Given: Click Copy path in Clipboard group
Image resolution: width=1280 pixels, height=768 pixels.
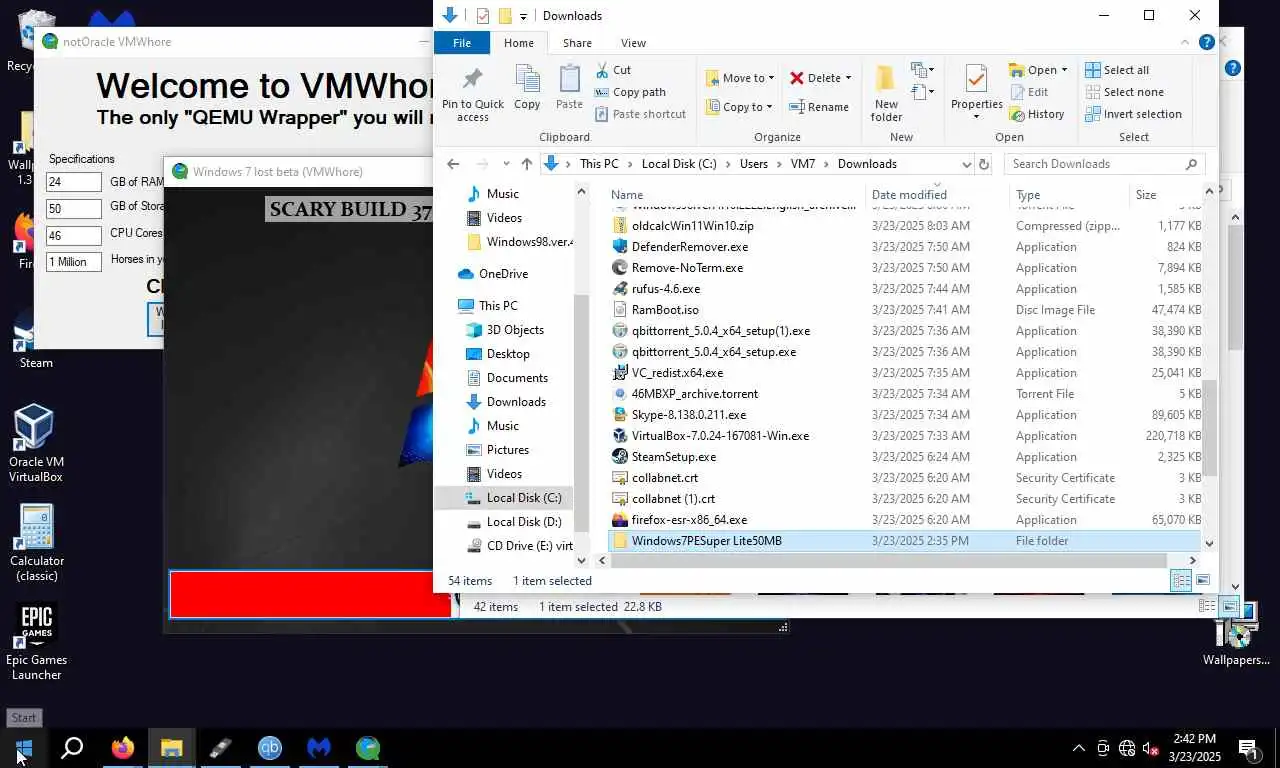Looking at the screenshot, I should coord(629,92).
